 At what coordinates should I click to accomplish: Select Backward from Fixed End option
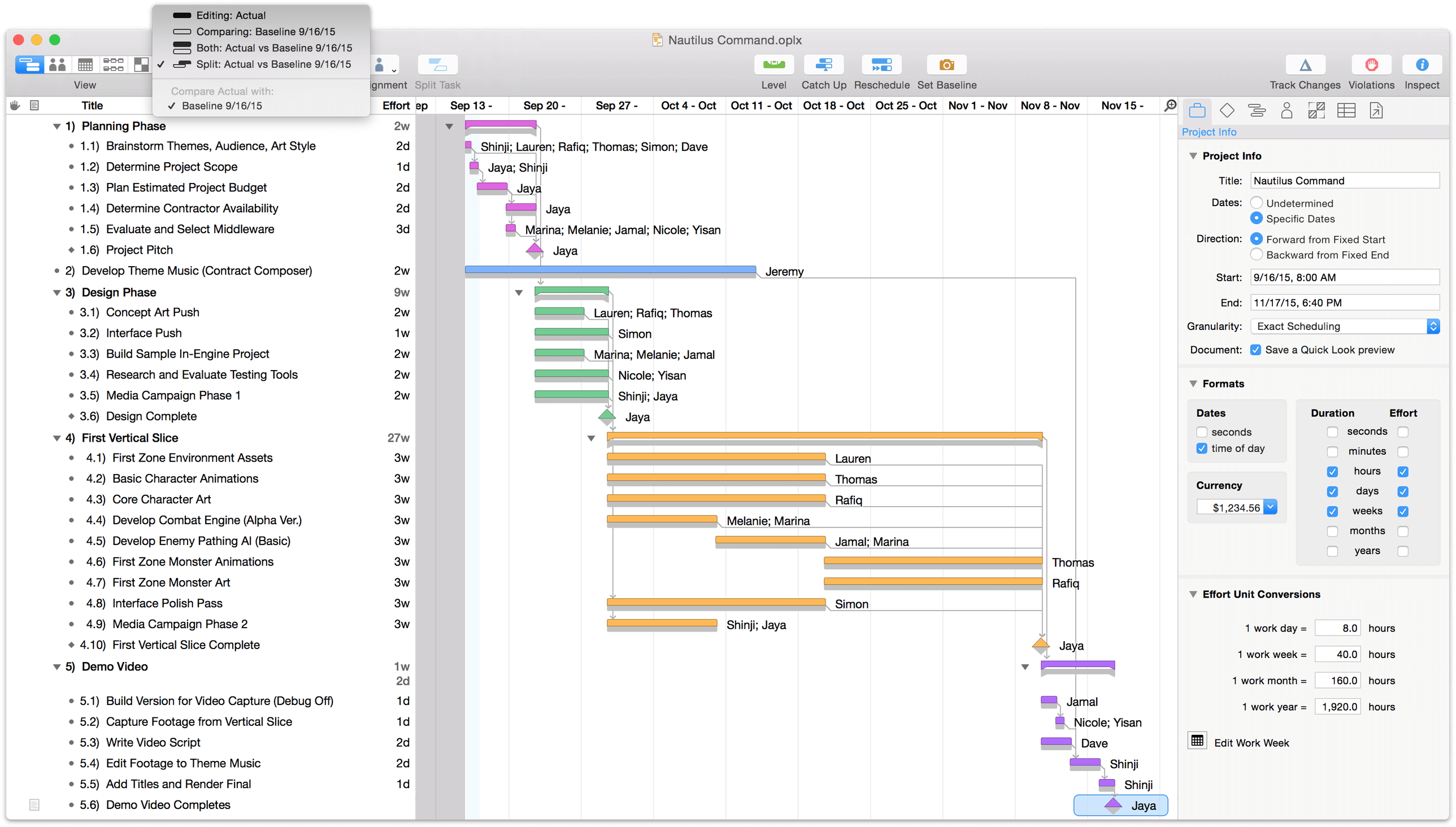point(1256,254)
